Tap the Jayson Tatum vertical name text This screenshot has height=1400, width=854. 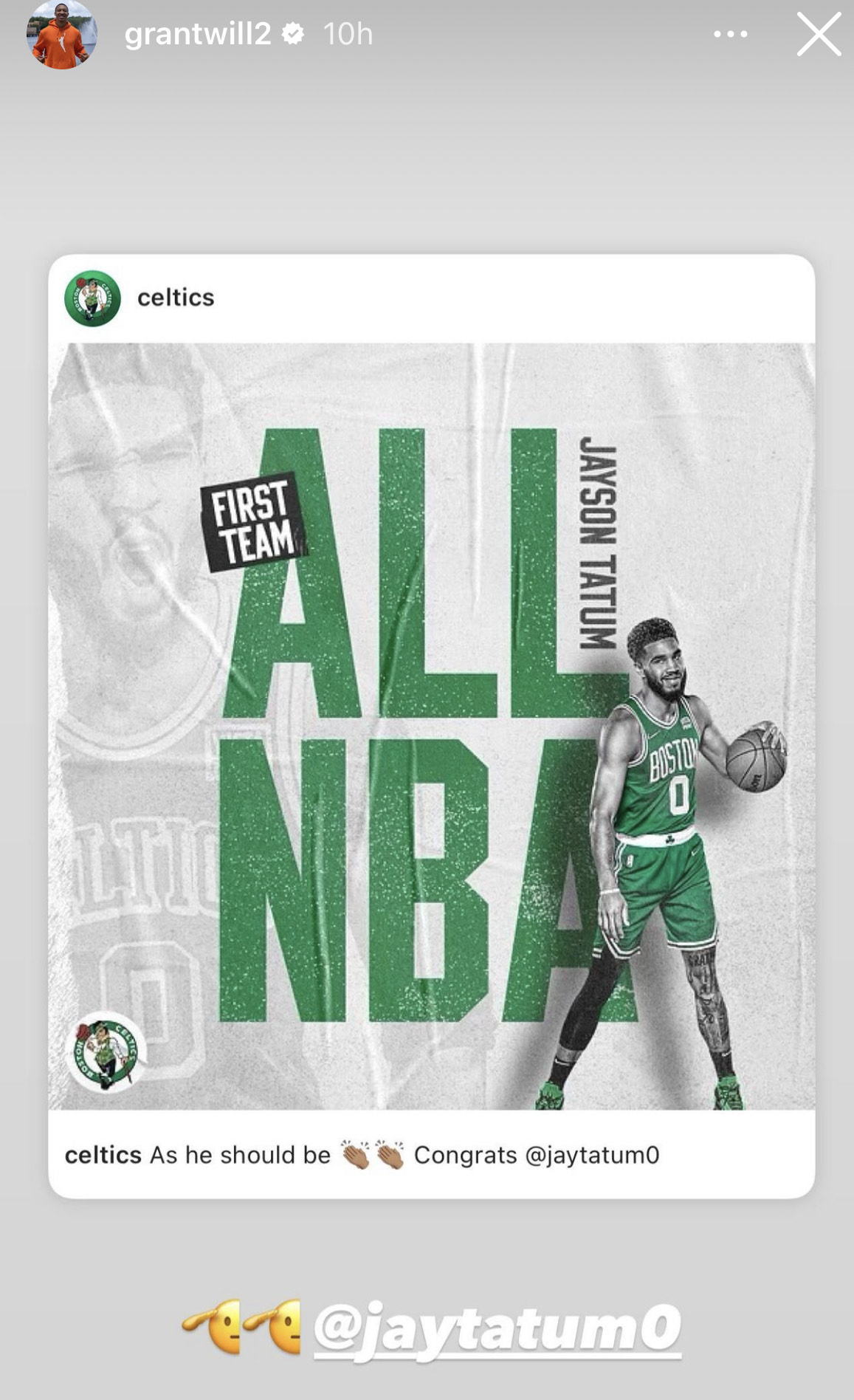coord(597,543)
